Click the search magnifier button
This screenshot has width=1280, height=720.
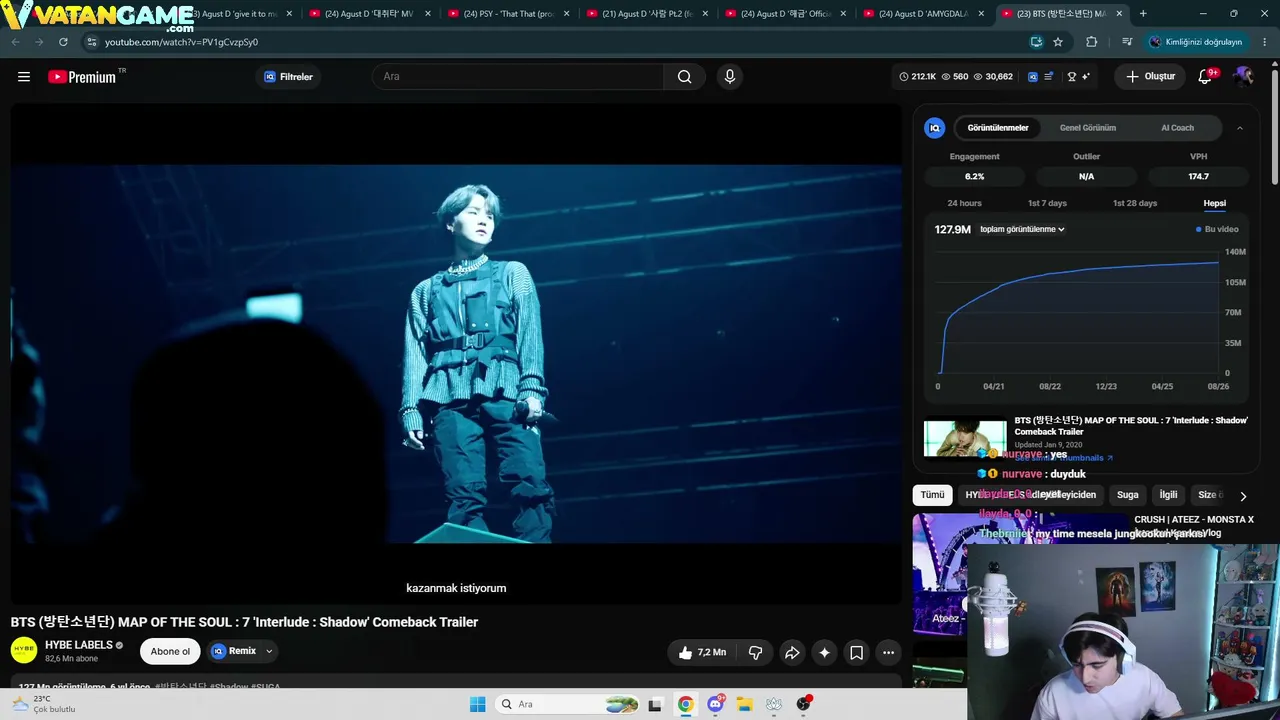point(684,77)
